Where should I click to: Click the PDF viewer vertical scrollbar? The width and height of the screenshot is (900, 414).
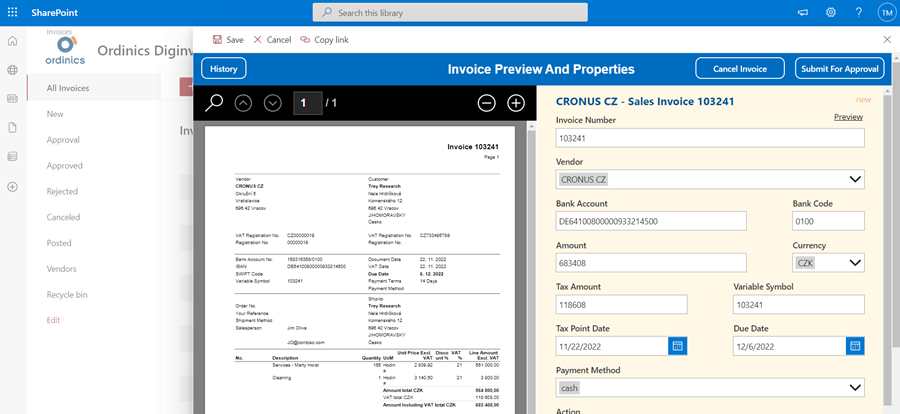click(532, 267)
